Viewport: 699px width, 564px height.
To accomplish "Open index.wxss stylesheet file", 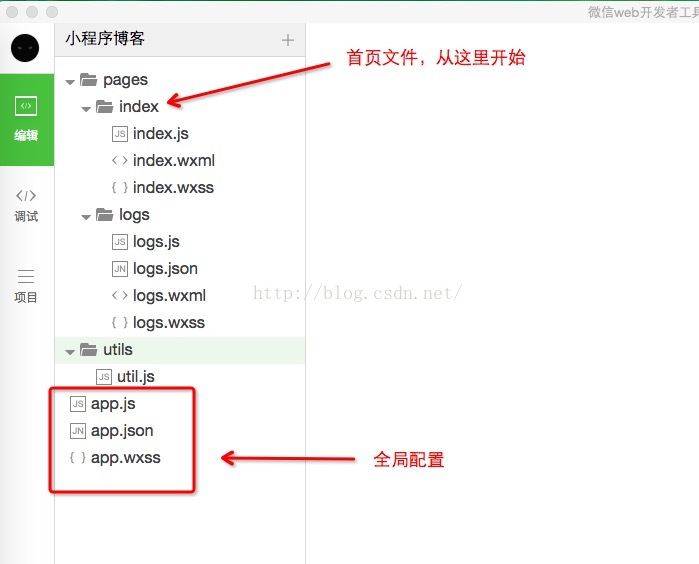I will click(173, 188).
